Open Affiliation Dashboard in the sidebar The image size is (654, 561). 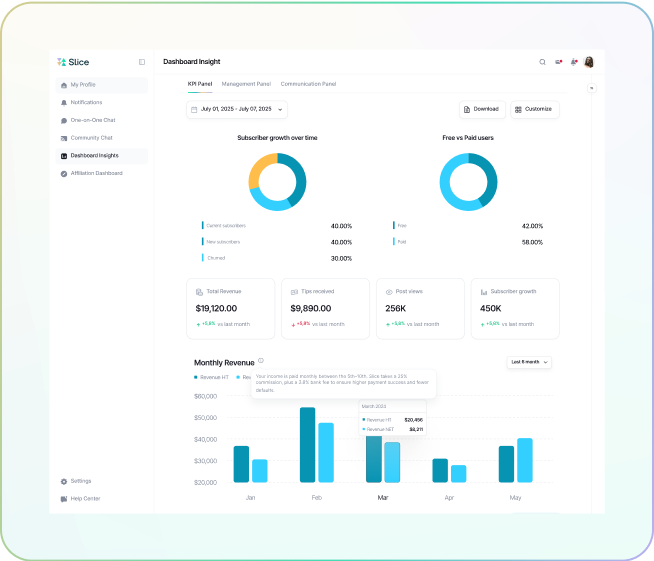pyautogui.click(x=96, y=173)
